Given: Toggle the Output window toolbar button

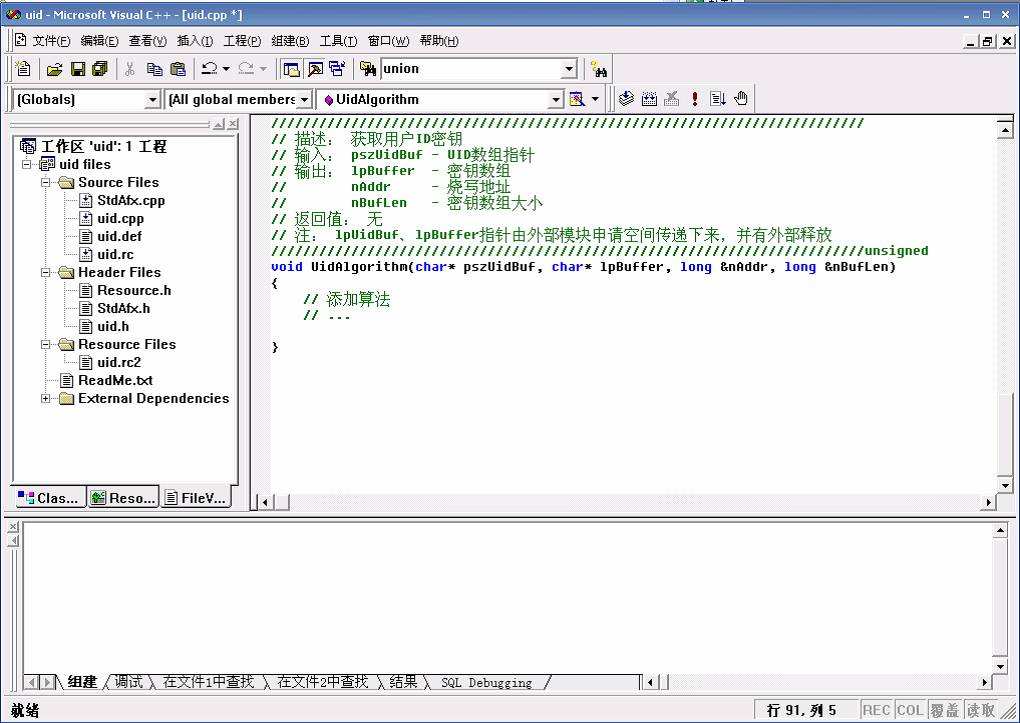Looking at the screenshot, I should click(314, 69).
